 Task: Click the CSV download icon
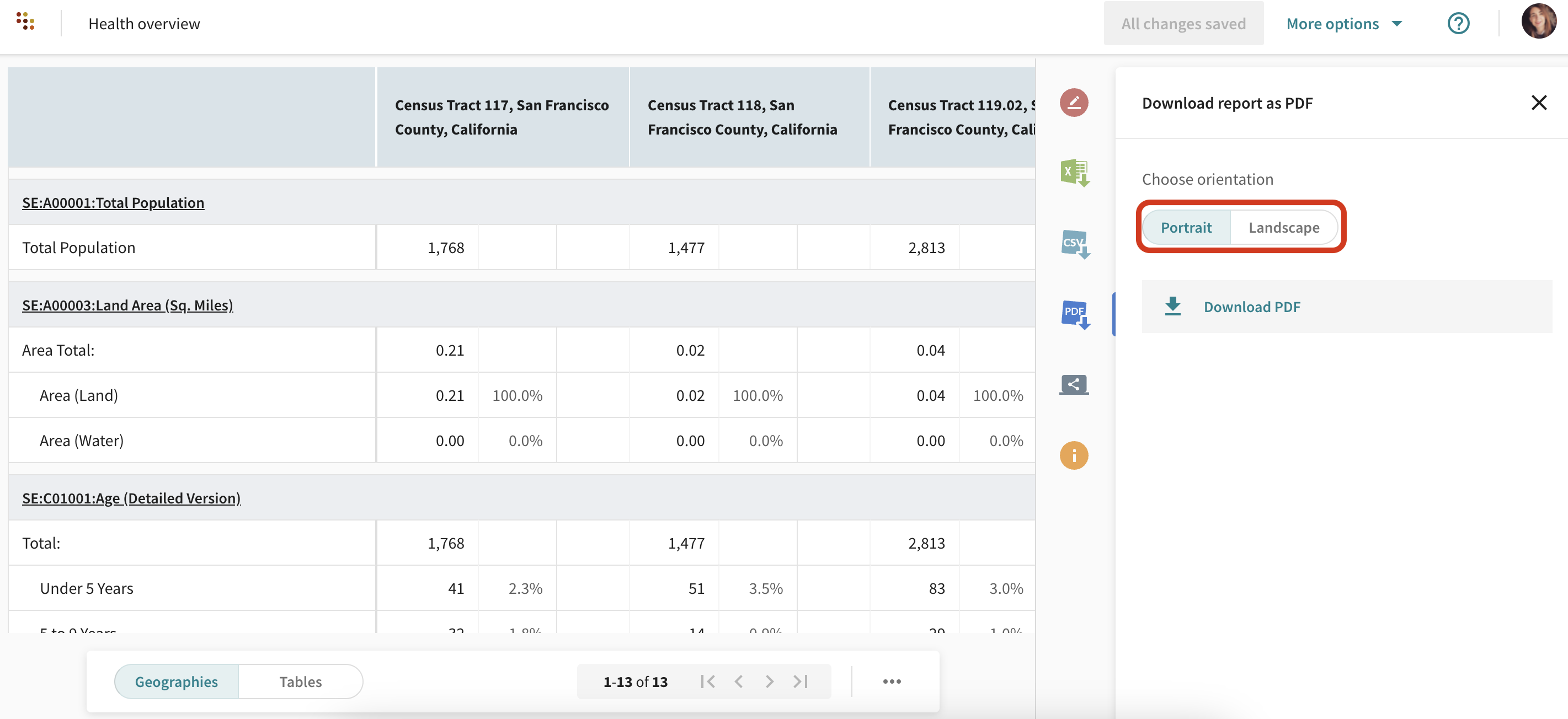1074,244
